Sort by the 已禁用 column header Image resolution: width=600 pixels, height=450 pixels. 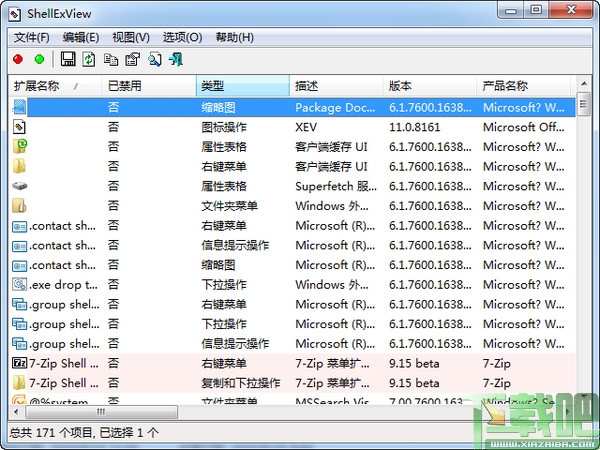149,86
